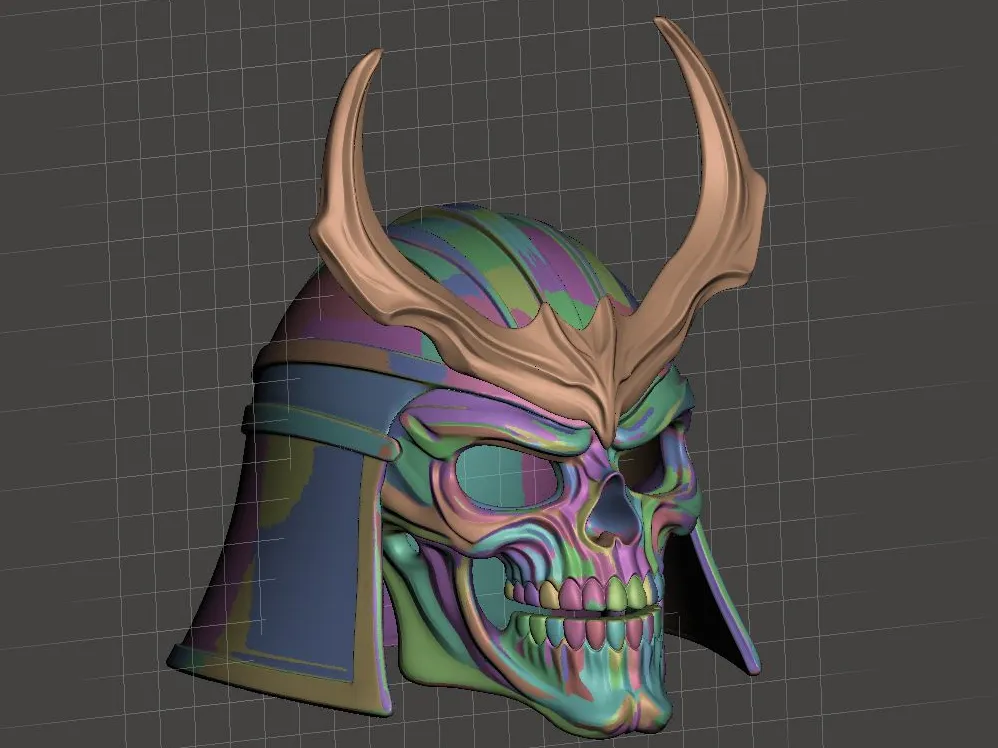Click the tip of the left horn
Screen dimensions: 998x748
pyautogui.click(x=382, y=48)
